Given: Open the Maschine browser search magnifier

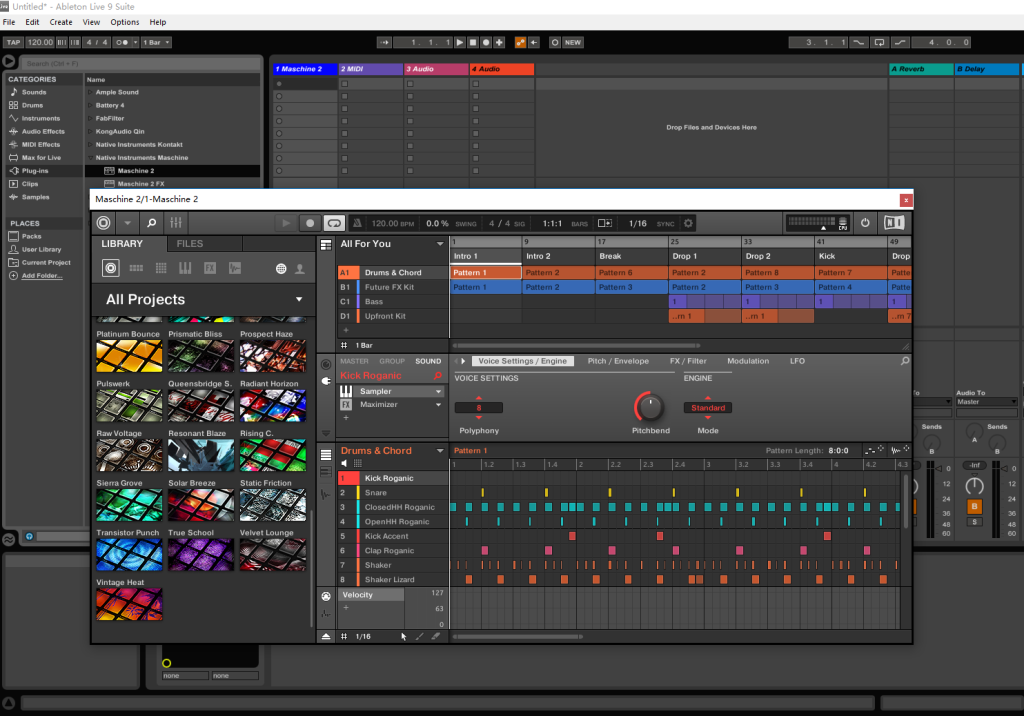Looking at the screenshot, I should point(152,223).
